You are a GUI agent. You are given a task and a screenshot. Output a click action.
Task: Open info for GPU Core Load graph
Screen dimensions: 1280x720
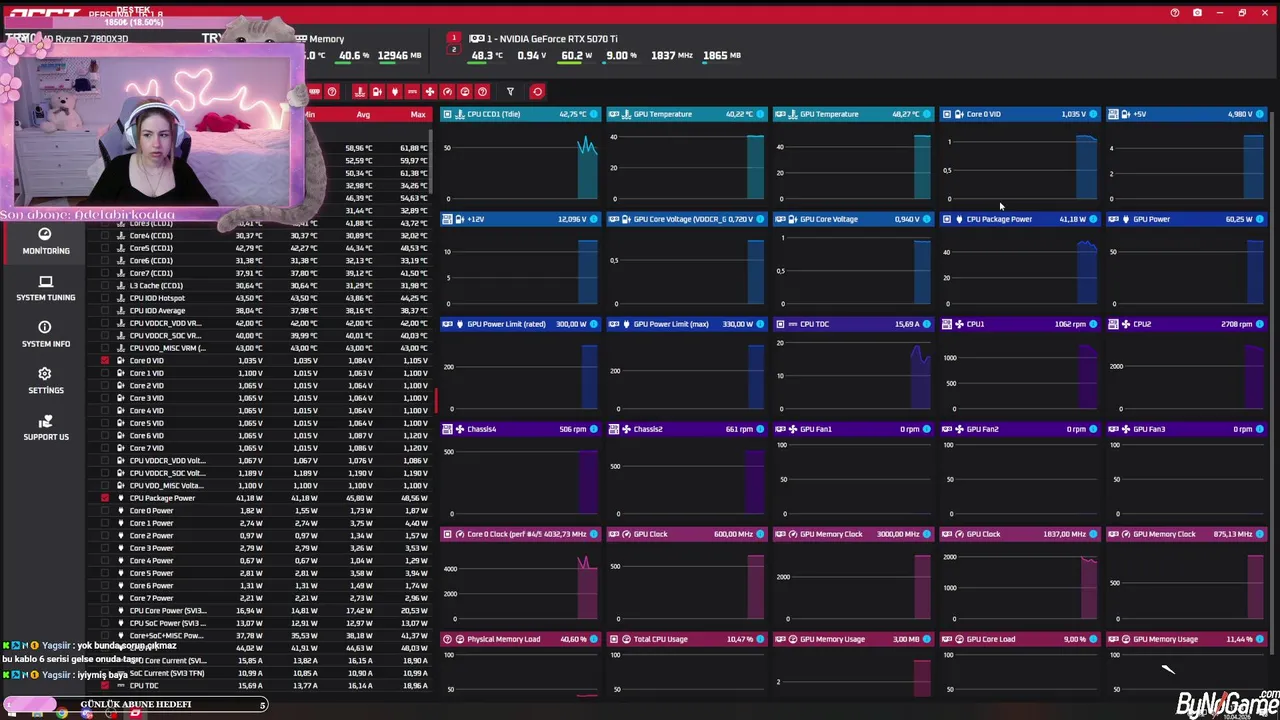[1093, 639]
